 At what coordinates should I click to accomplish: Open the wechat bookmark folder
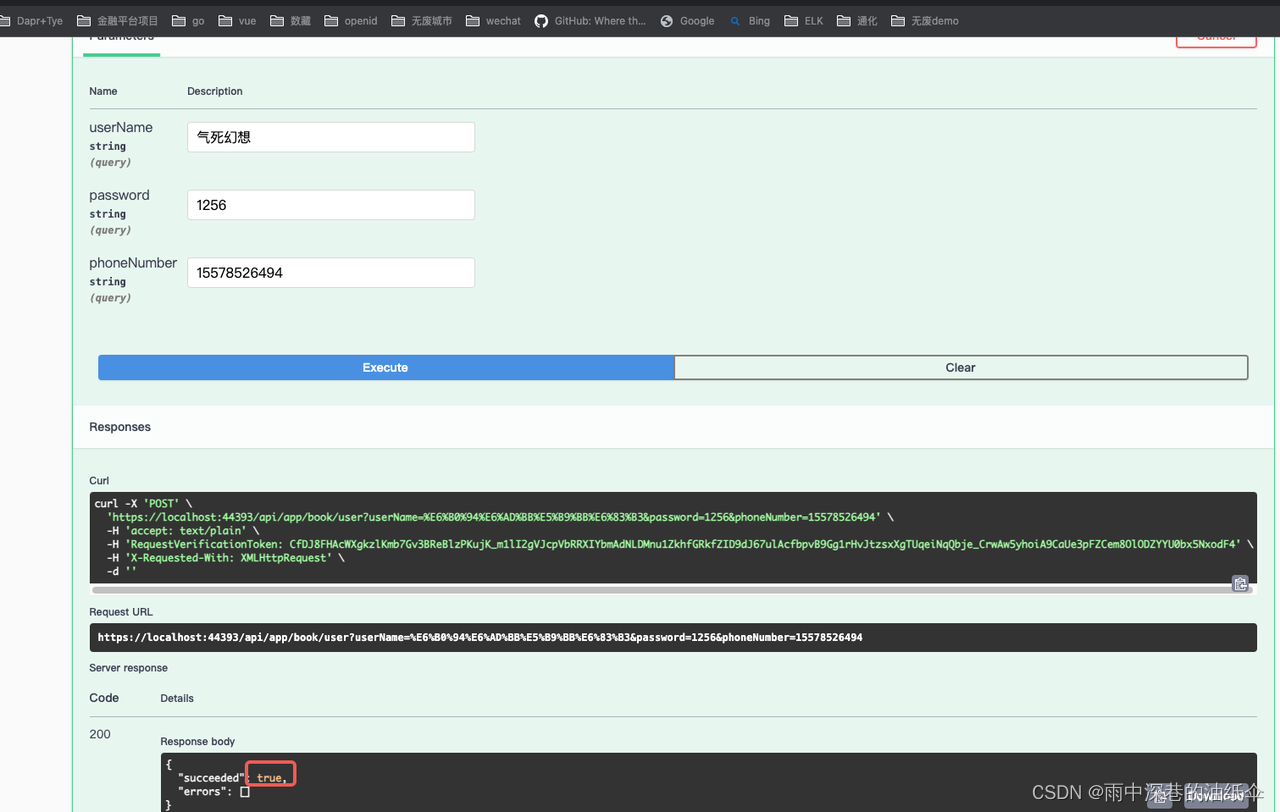coord(494,21)
